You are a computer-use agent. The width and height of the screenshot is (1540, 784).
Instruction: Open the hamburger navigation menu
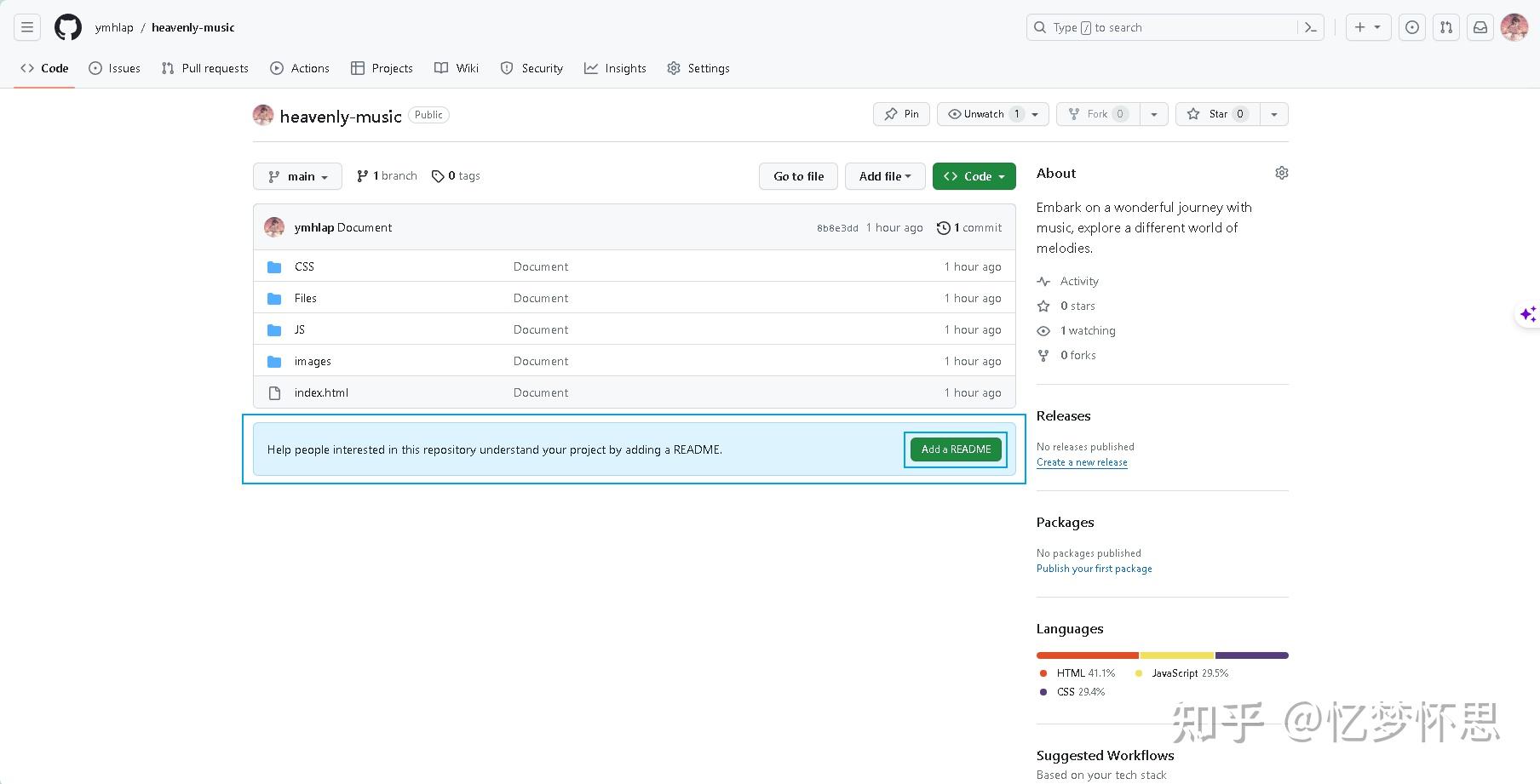[x=27, y=27]
